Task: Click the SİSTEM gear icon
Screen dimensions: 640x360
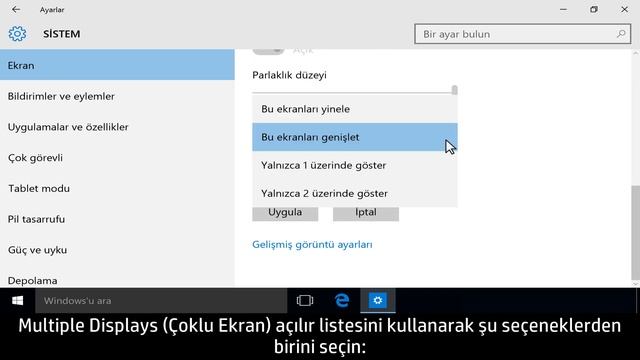Action: [x=17, y=34]
